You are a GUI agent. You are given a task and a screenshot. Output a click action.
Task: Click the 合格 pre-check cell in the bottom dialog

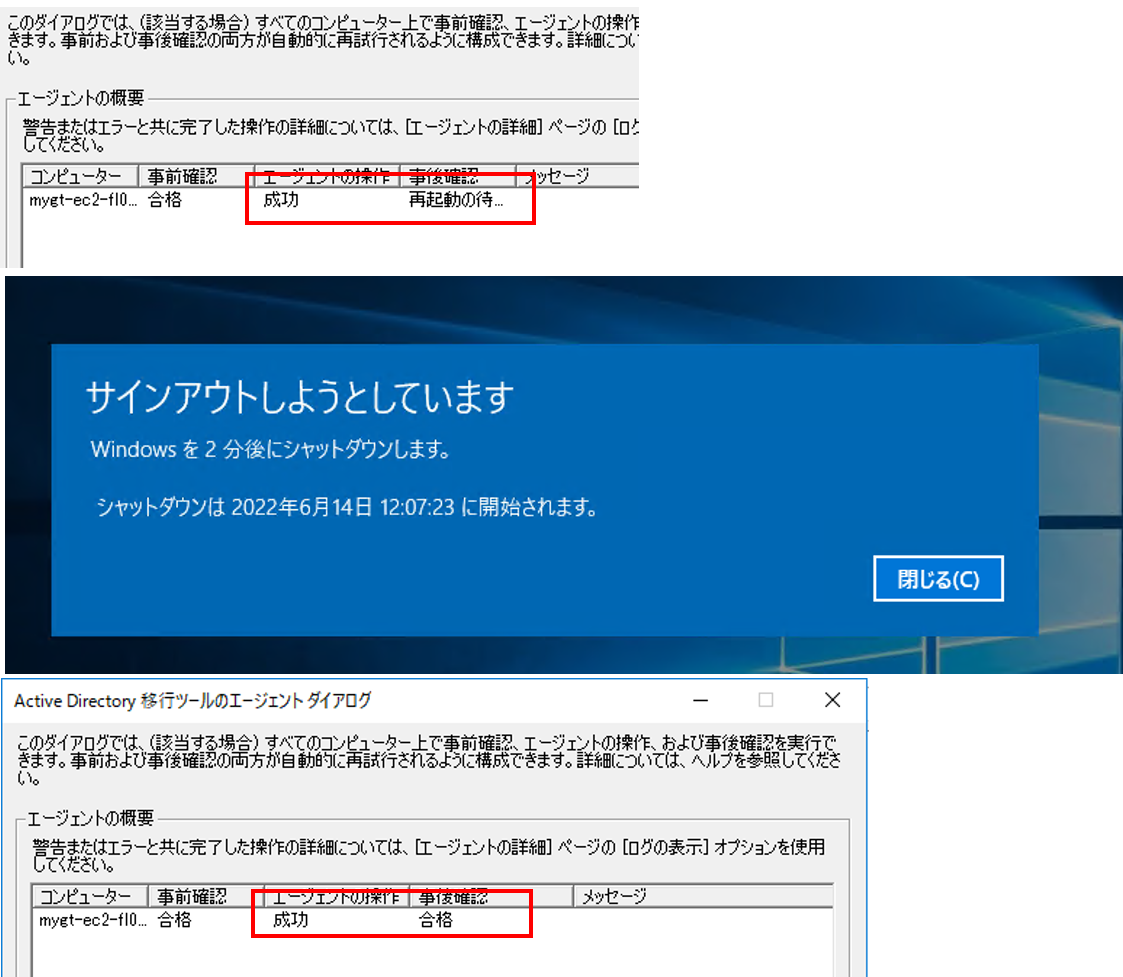(x=175, y=920)
